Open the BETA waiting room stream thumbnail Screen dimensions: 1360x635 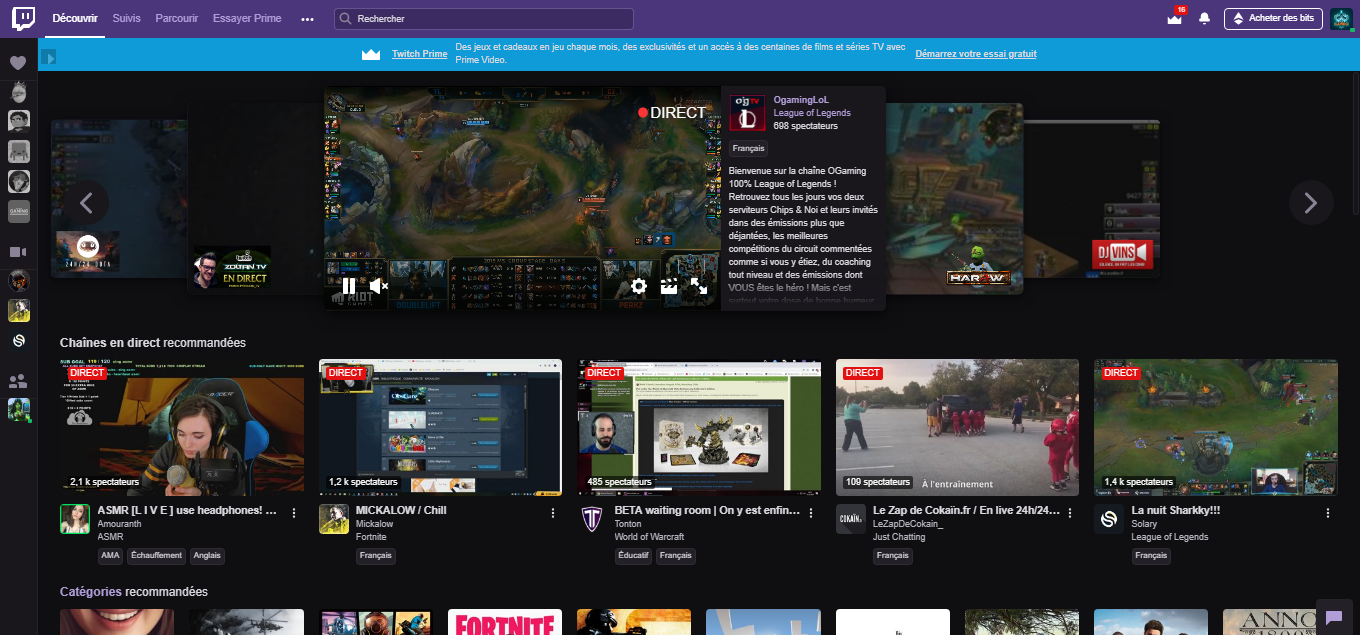699,427
